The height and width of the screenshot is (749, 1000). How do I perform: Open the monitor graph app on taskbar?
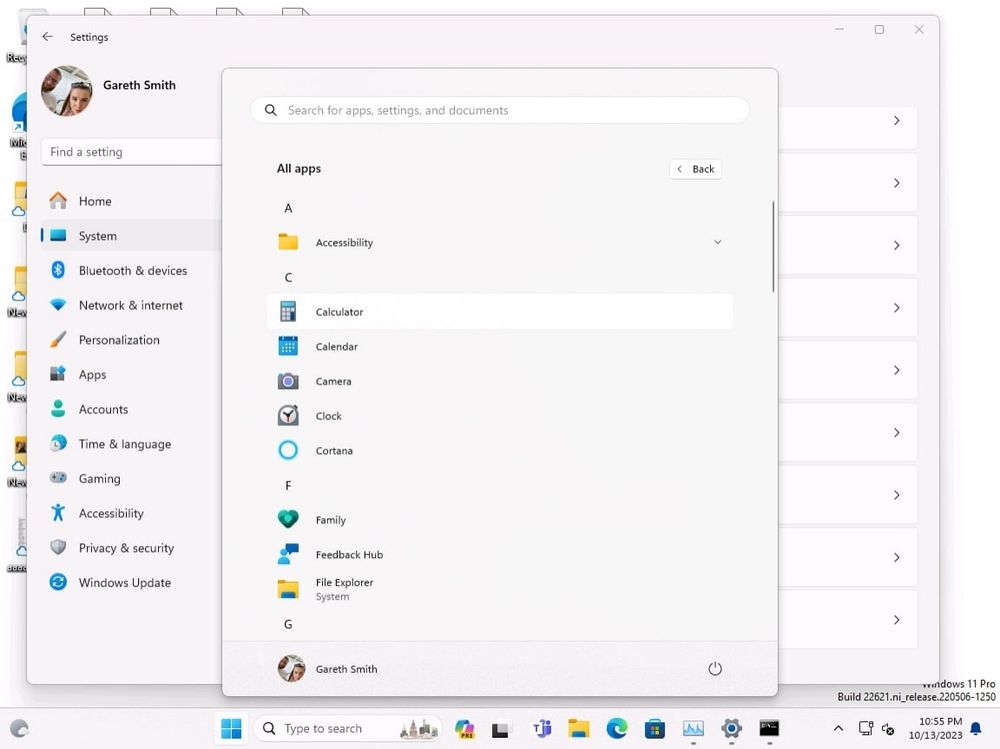click(693, 728)
